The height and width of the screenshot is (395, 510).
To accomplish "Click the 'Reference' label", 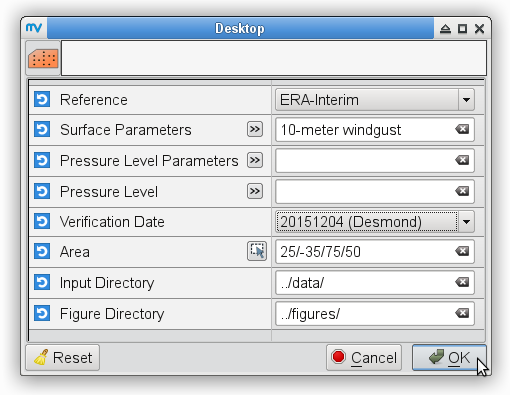I will point(94,100).
